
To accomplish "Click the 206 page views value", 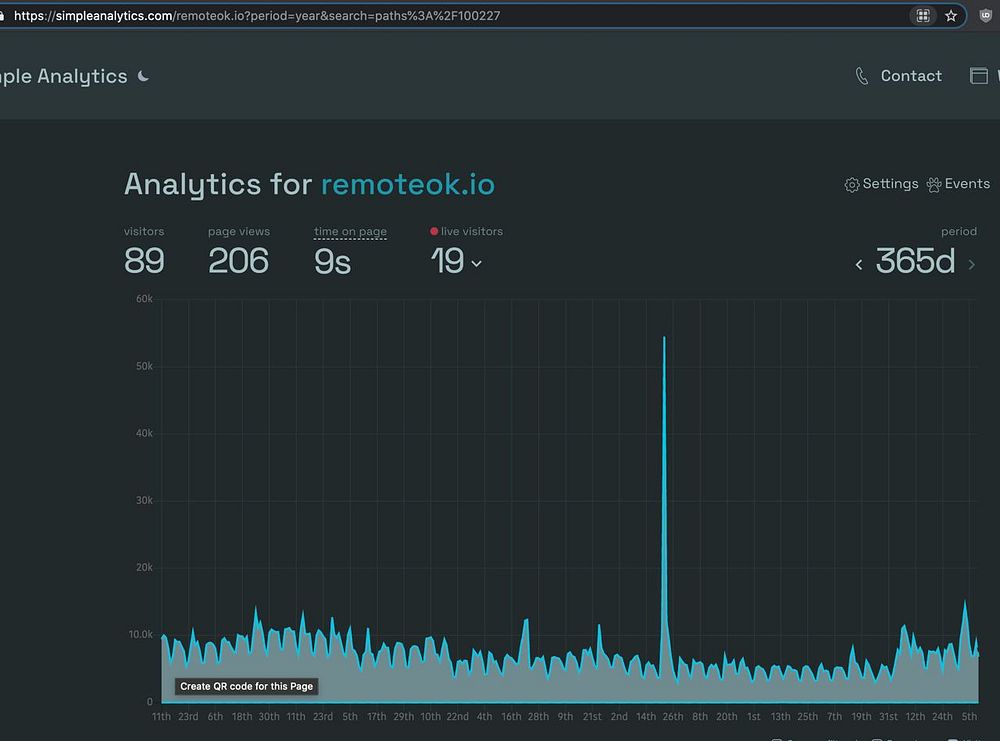I will pos(239,261).
